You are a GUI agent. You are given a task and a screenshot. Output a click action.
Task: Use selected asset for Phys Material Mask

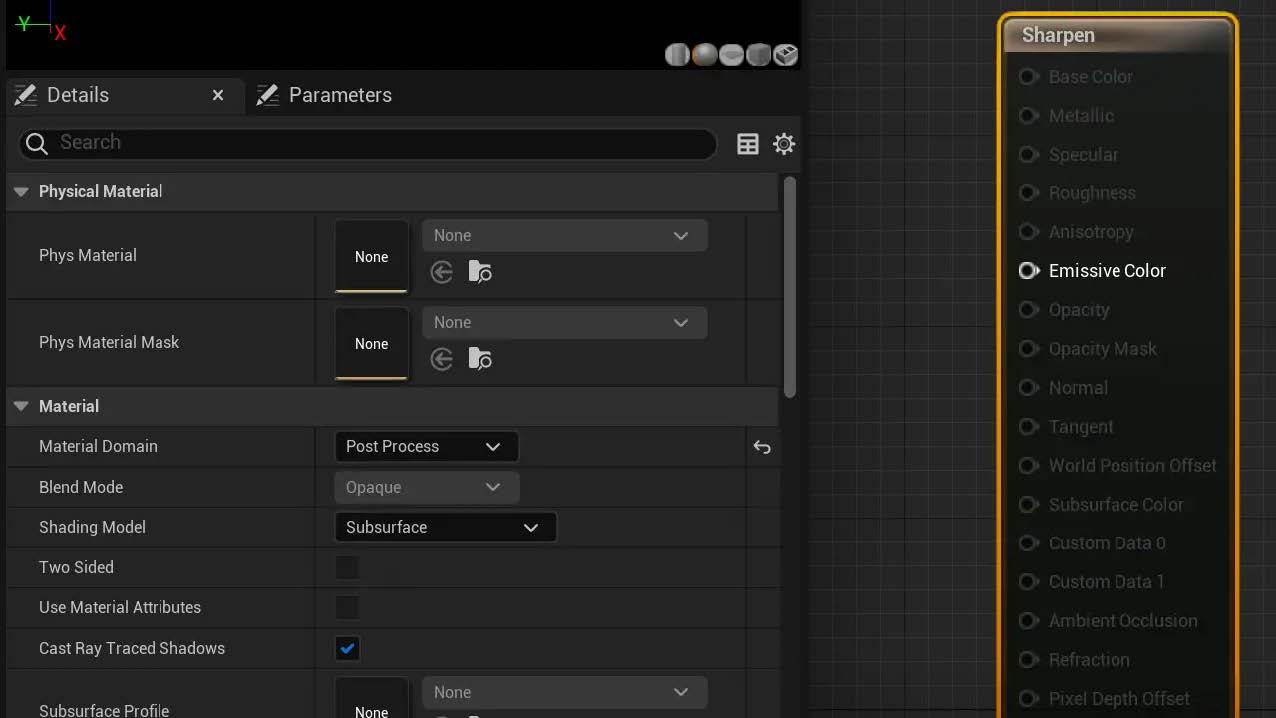tap(442, 359)
